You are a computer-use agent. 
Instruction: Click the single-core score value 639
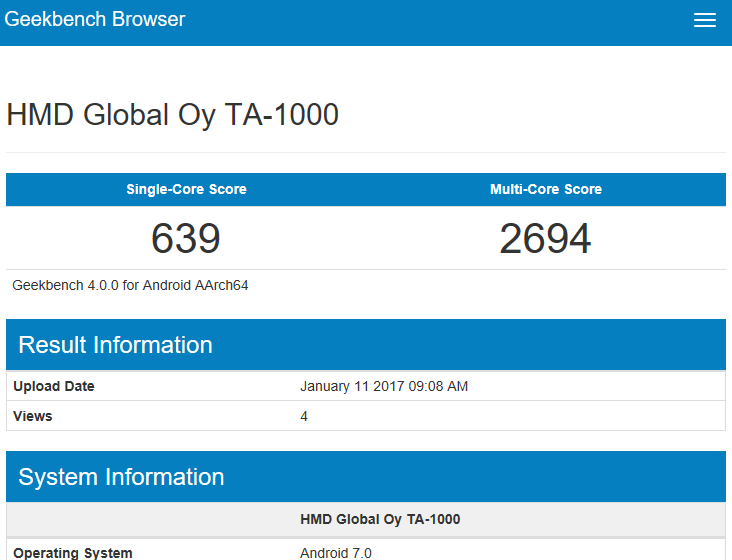point(186,239)
